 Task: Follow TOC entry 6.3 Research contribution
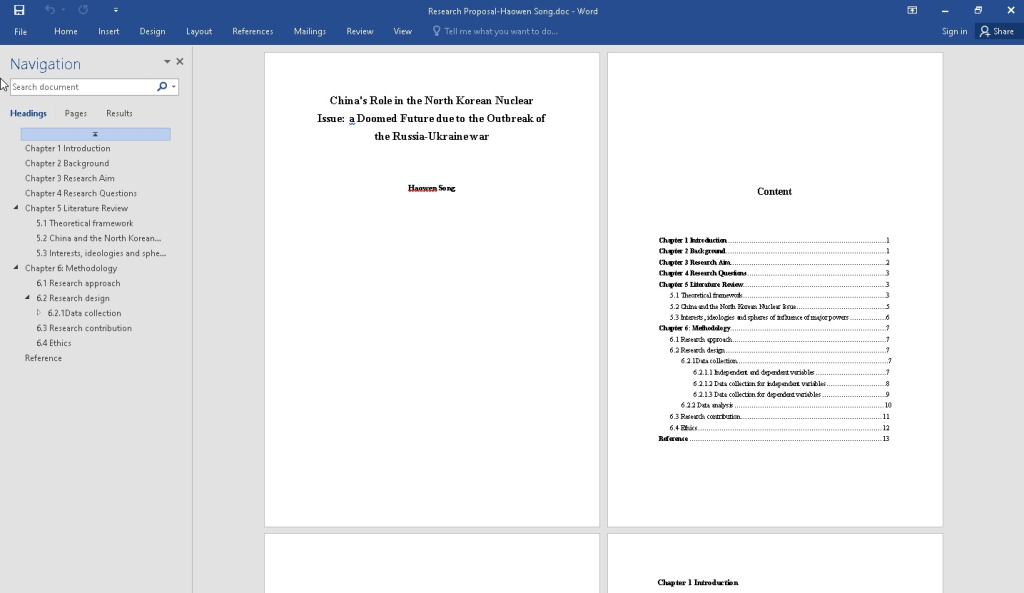[780, 417]
